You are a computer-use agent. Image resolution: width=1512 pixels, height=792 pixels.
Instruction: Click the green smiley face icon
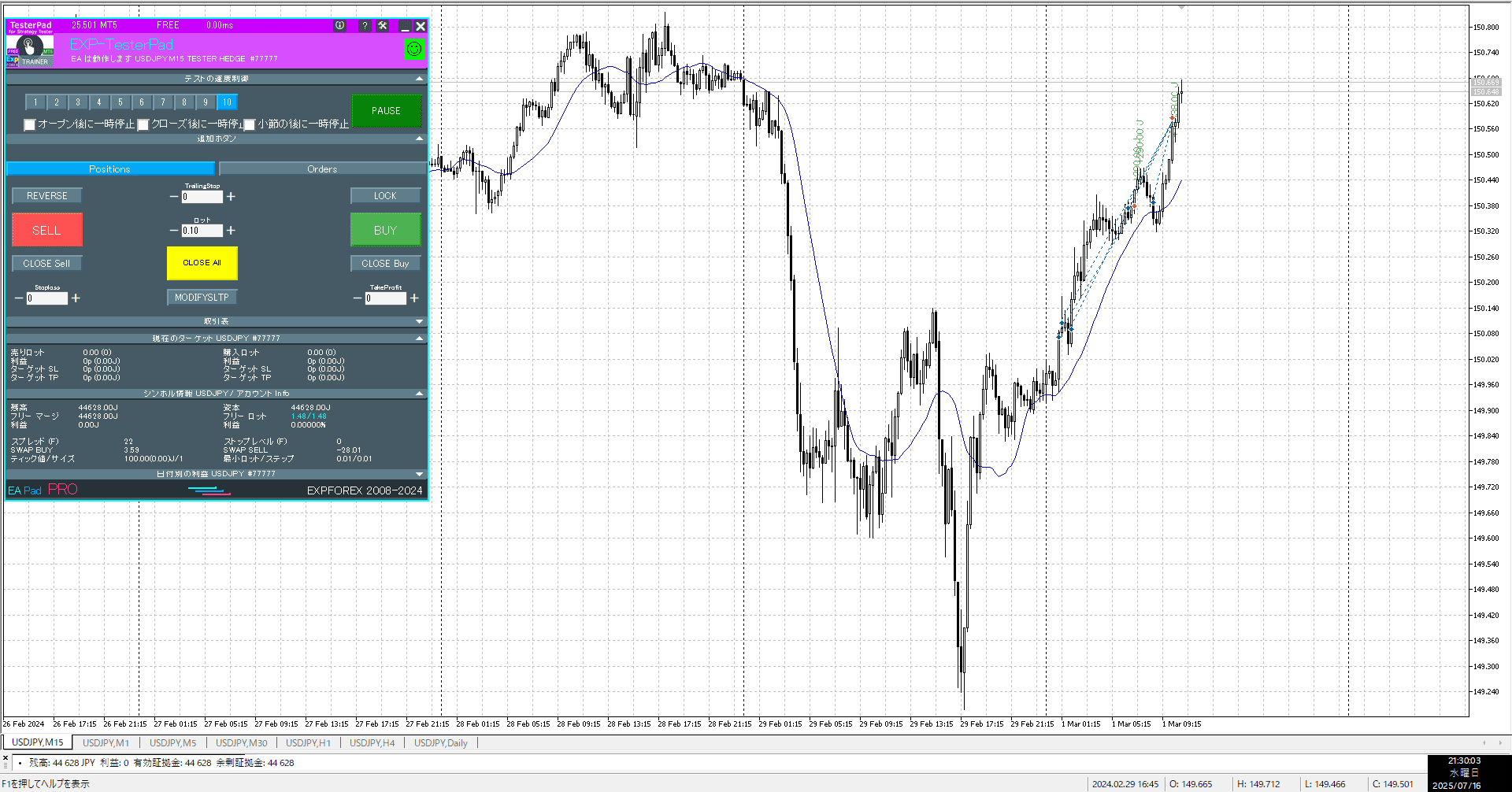pyautogui.click(x=413, y=49)
